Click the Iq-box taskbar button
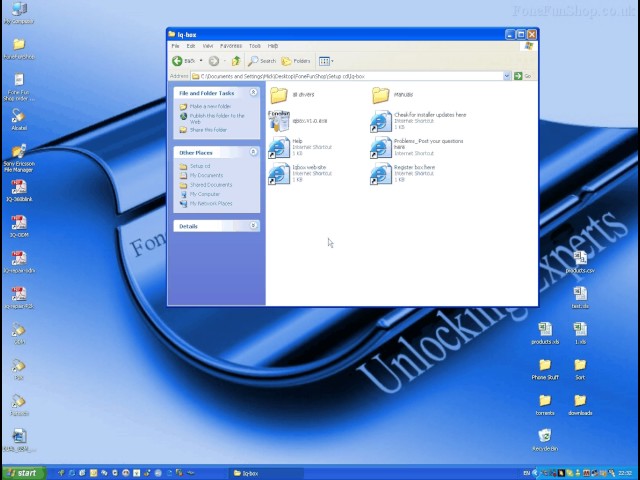Image resolution: width=640 pixels, height=480 pixels. point(267,473)
